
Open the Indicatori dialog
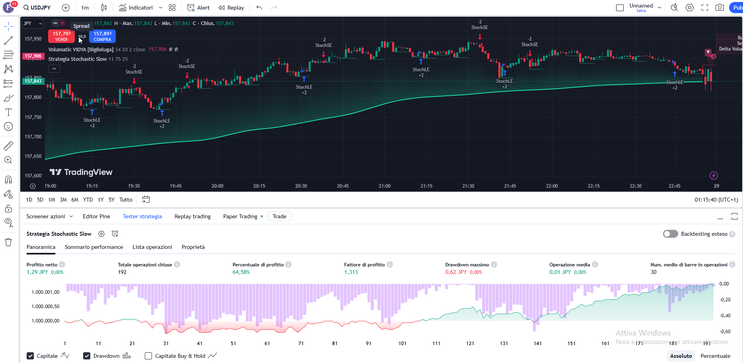point(136,8)
